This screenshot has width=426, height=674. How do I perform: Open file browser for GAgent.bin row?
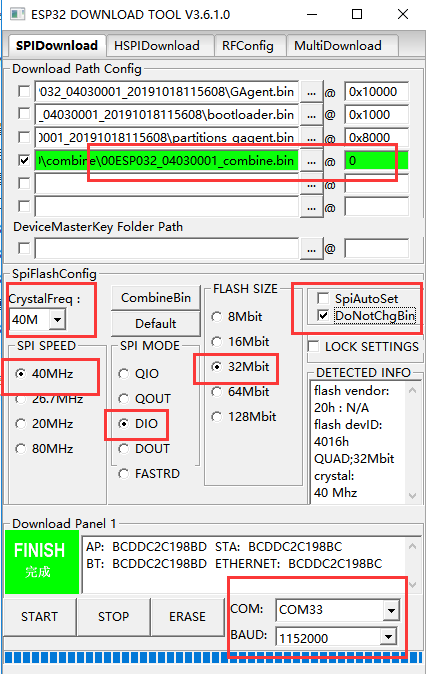coord(311,92)
